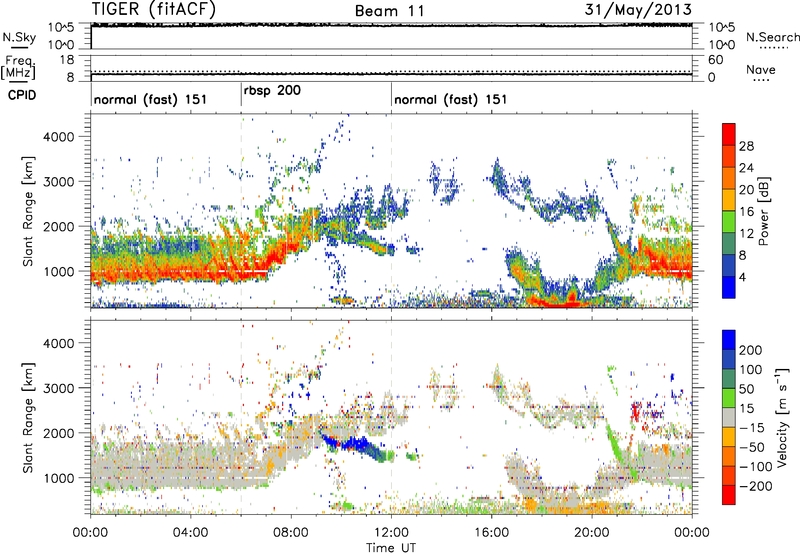Click the N.Sky legend label

19,37
